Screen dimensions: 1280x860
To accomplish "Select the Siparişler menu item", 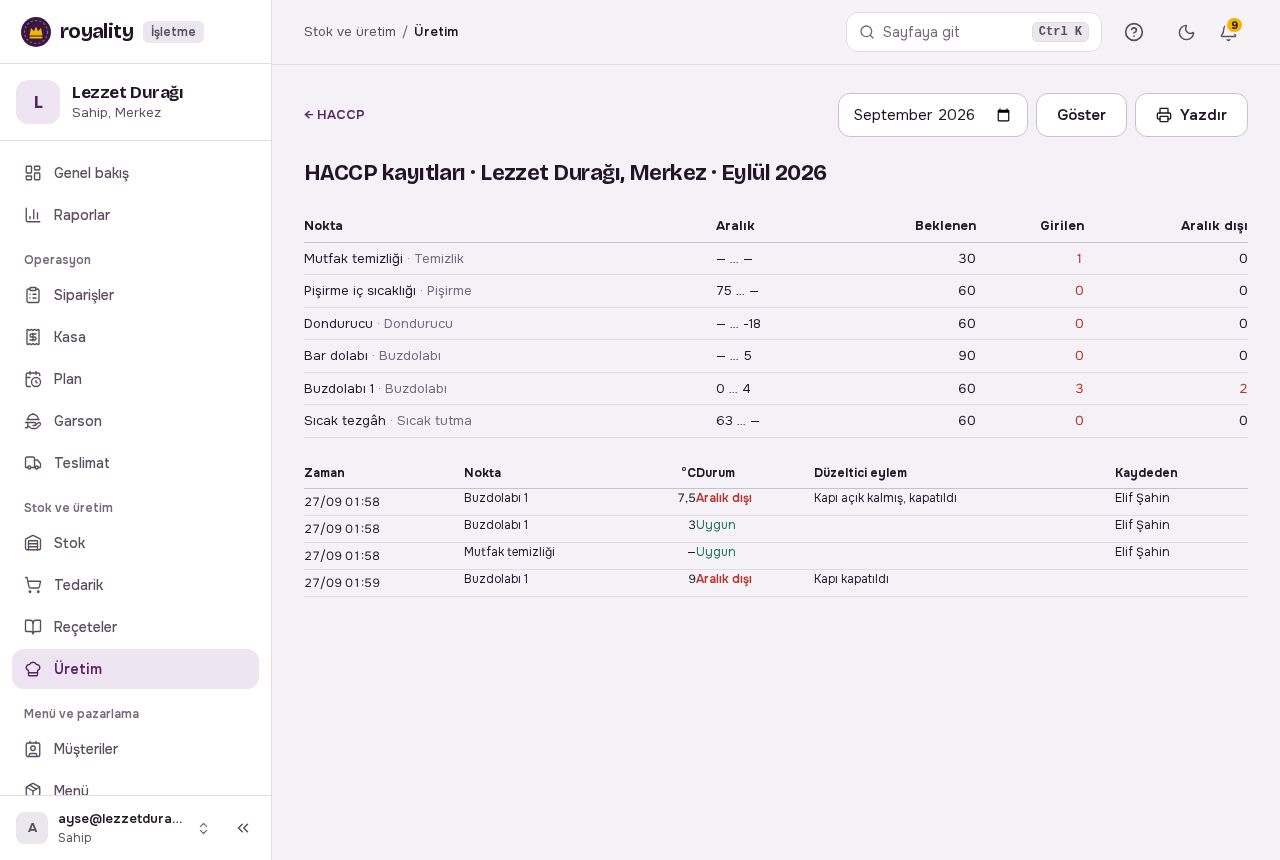I will coord(135,295).
